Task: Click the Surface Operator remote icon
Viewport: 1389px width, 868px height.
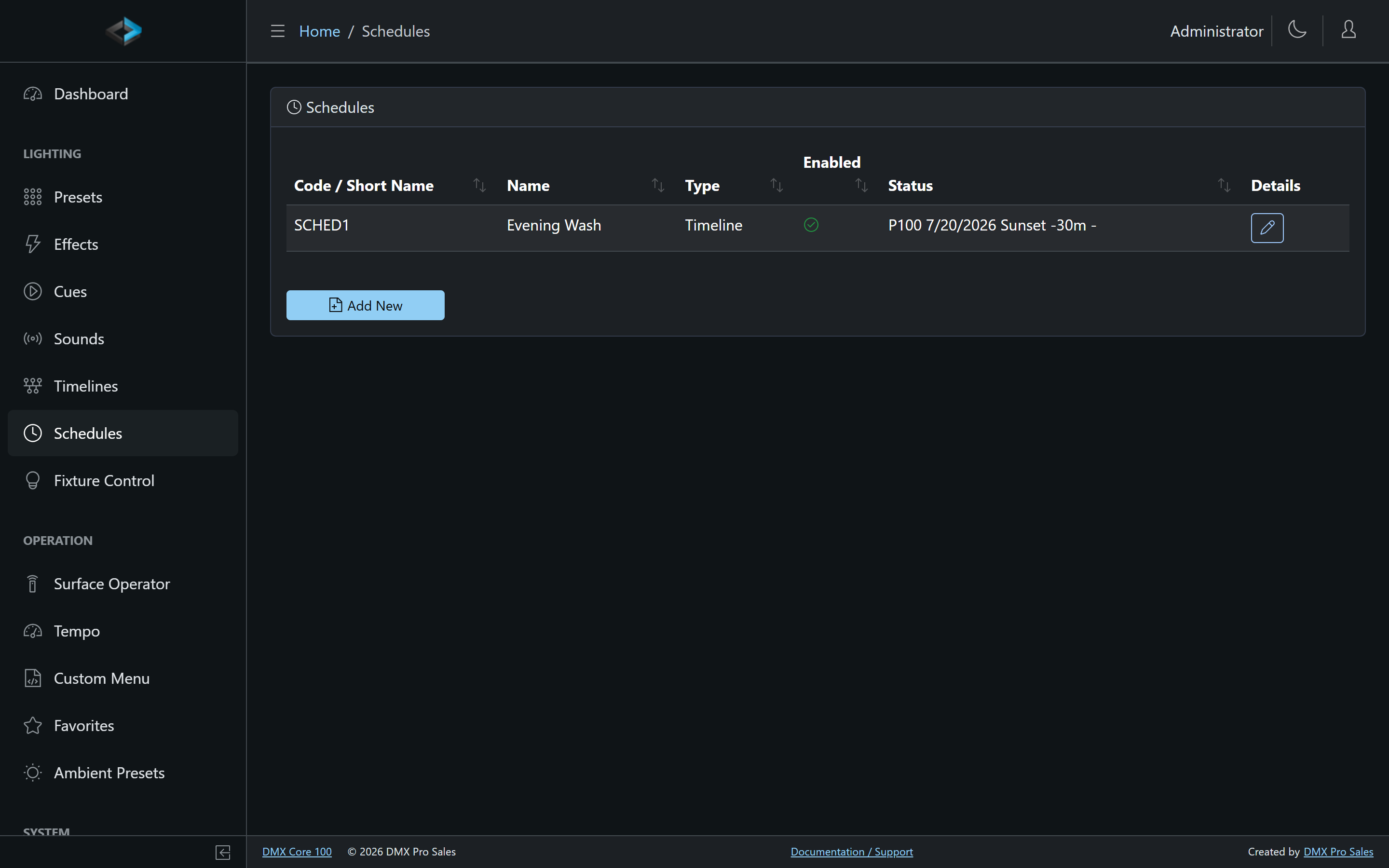Action: [33, 584]
